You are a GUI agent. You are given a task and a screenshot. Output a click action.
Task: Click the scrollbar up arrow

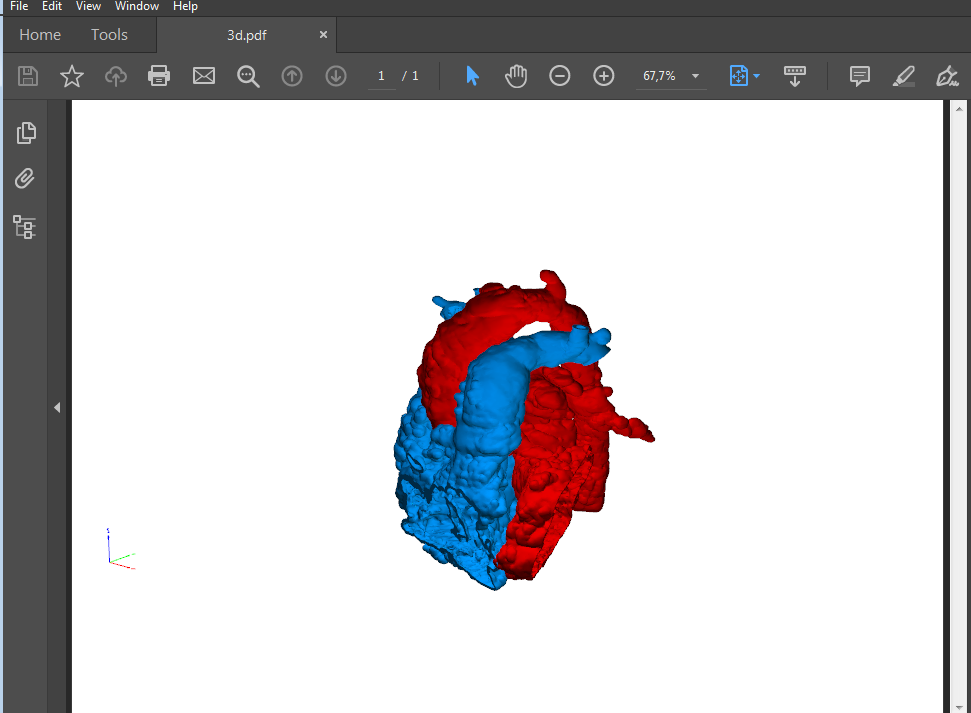959,109
